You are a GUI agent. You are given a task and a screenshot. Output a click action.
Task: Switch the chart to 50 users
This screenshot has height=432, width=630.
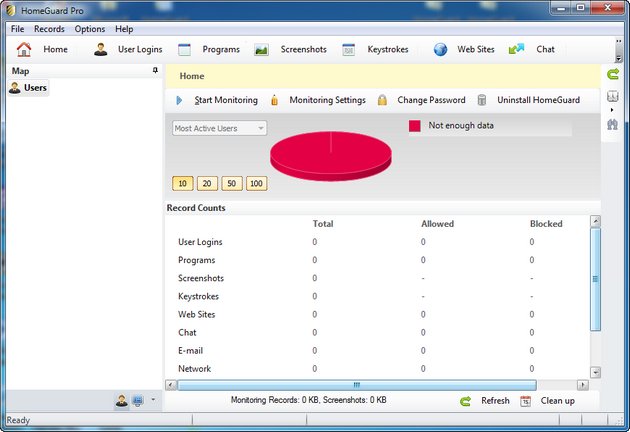coord(232,183)
